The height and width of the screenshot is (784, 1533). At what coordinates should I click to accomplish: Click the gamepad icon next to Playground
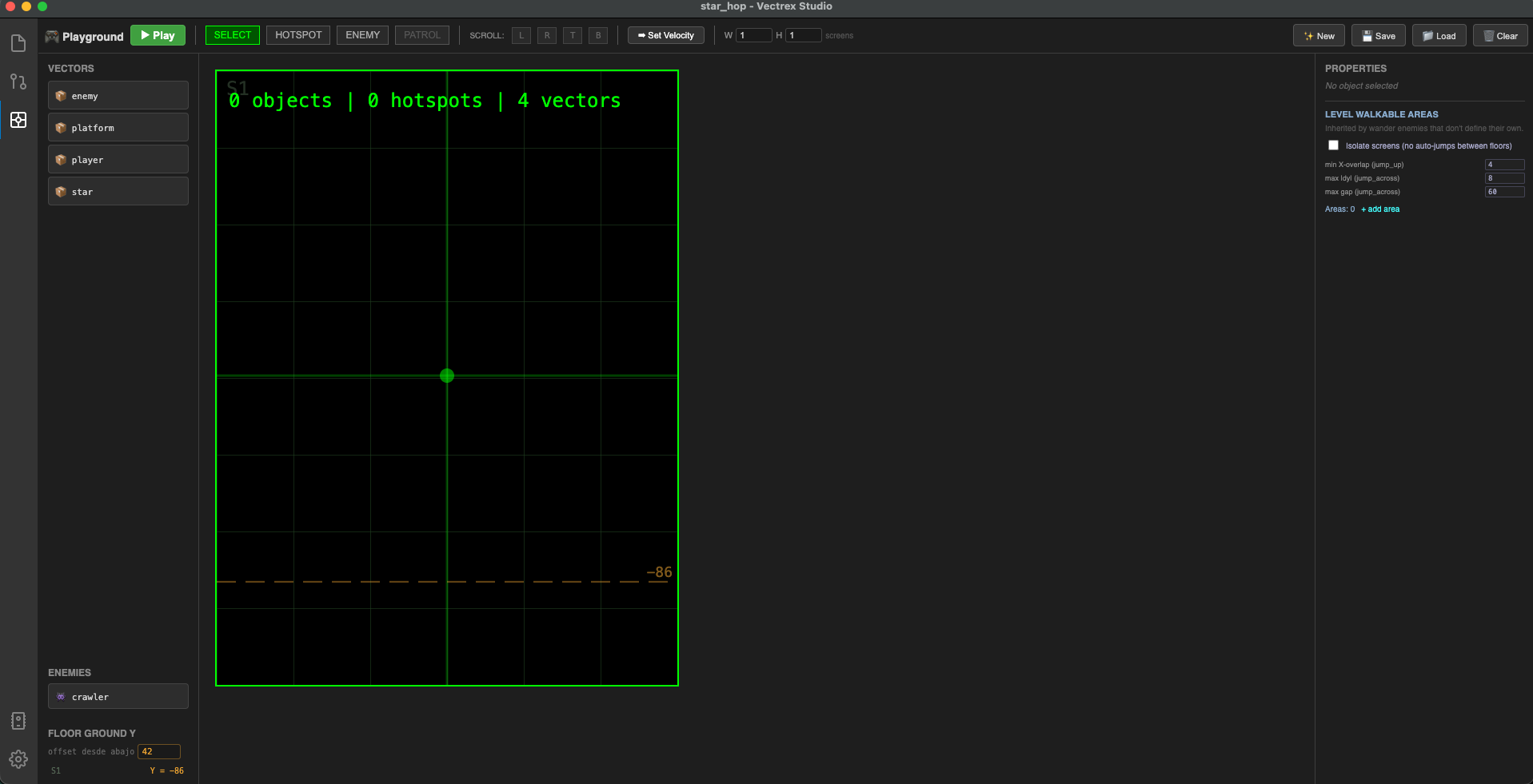point(52,36)
